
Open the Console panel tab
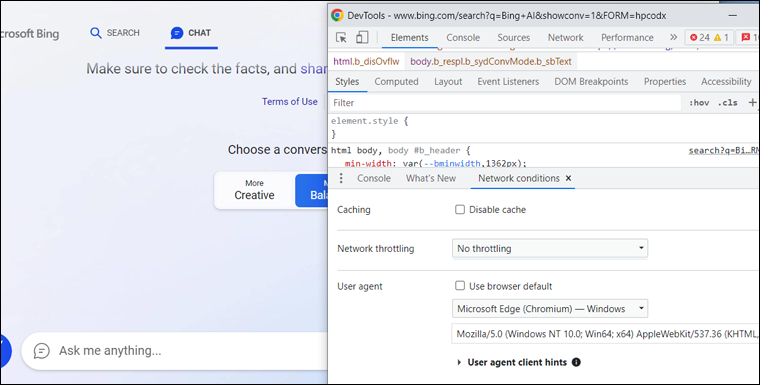[463, 37]
